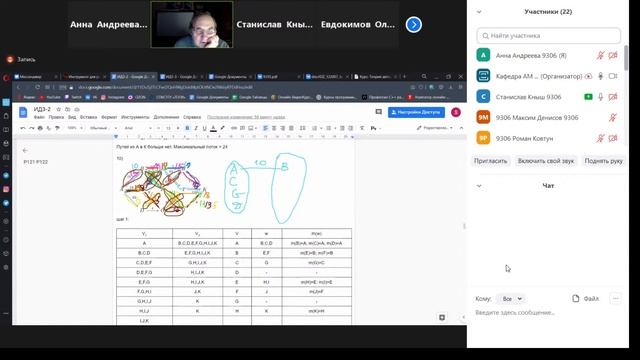Click the participants list scrollbar
Image resolution: width=640 pixels, height=360 pixels.
coord(626,58)
